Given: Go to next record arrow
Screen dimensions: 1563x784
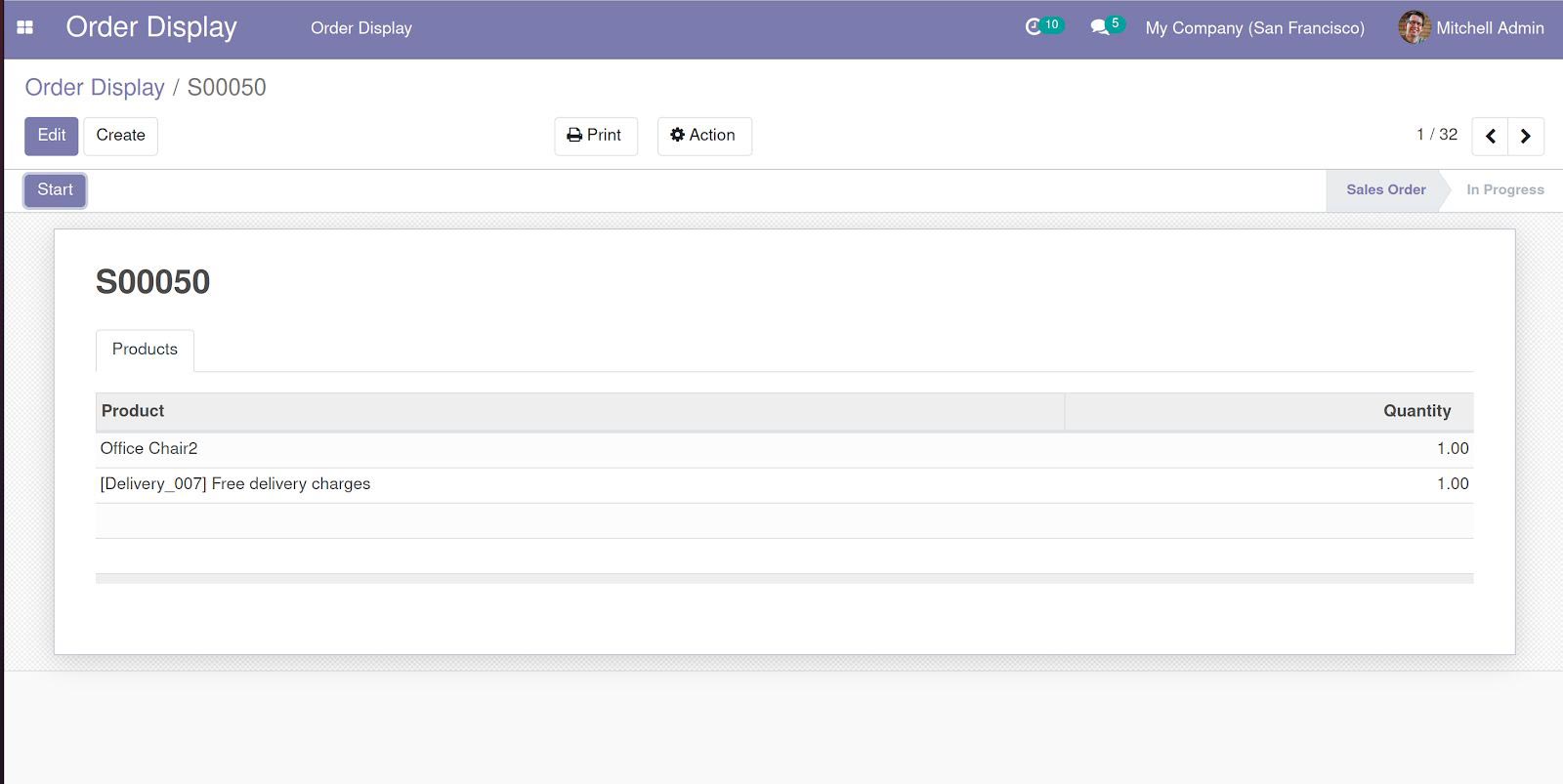Looking at the screenshot, I should click(x=1526, y=136).
